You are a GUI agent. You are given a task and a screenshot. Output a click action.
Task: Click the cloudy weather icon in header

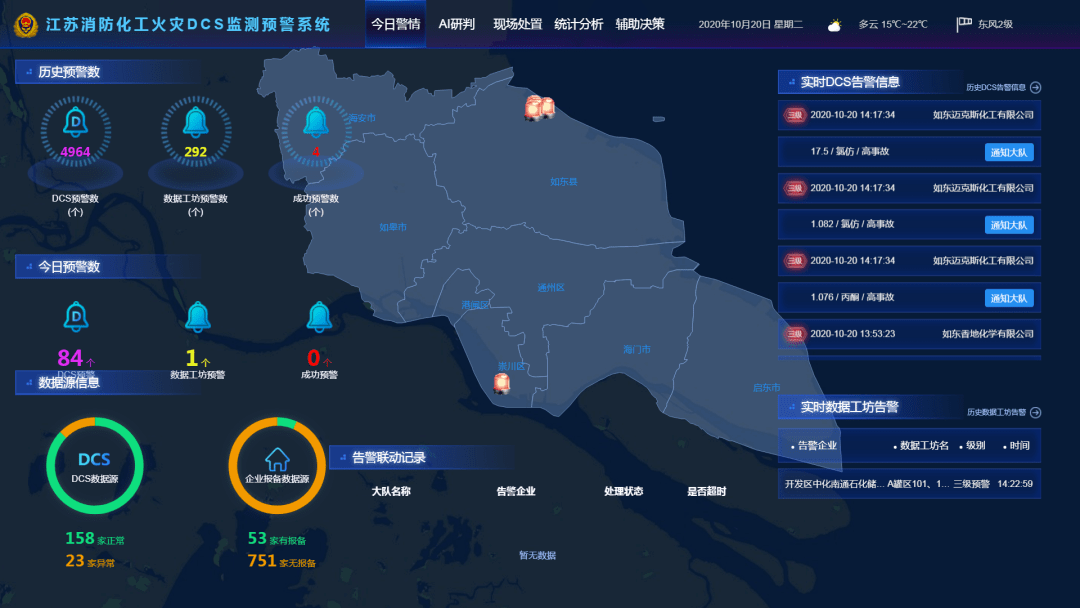pyautogui.click(x=834, y=25)
